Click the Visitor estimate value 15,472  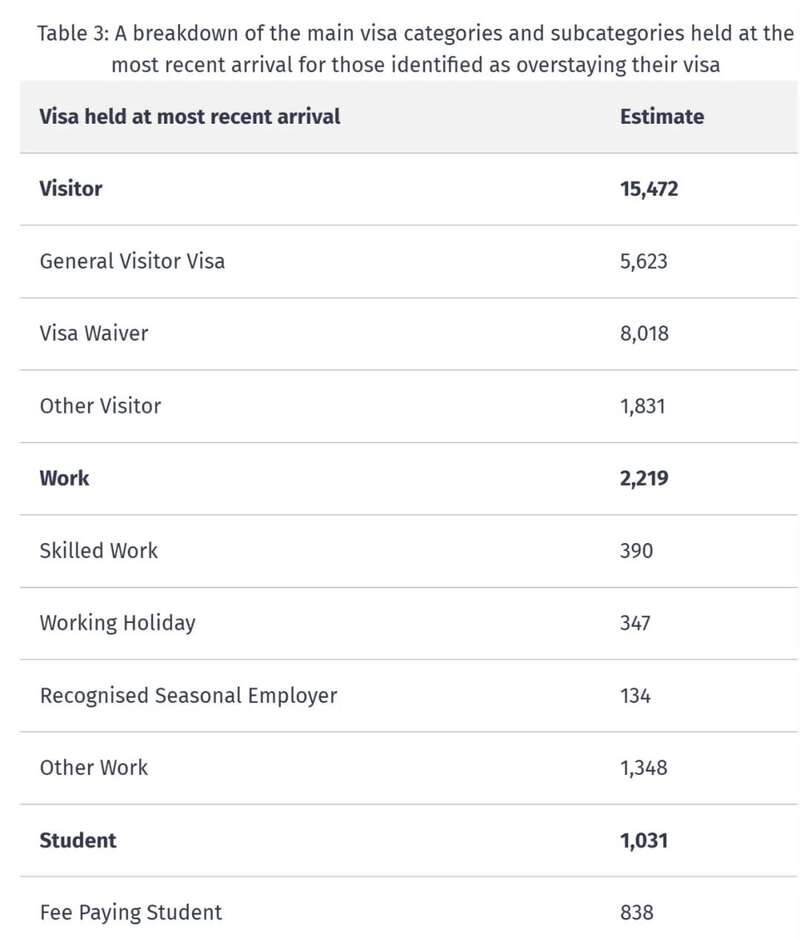coord(649,189)
